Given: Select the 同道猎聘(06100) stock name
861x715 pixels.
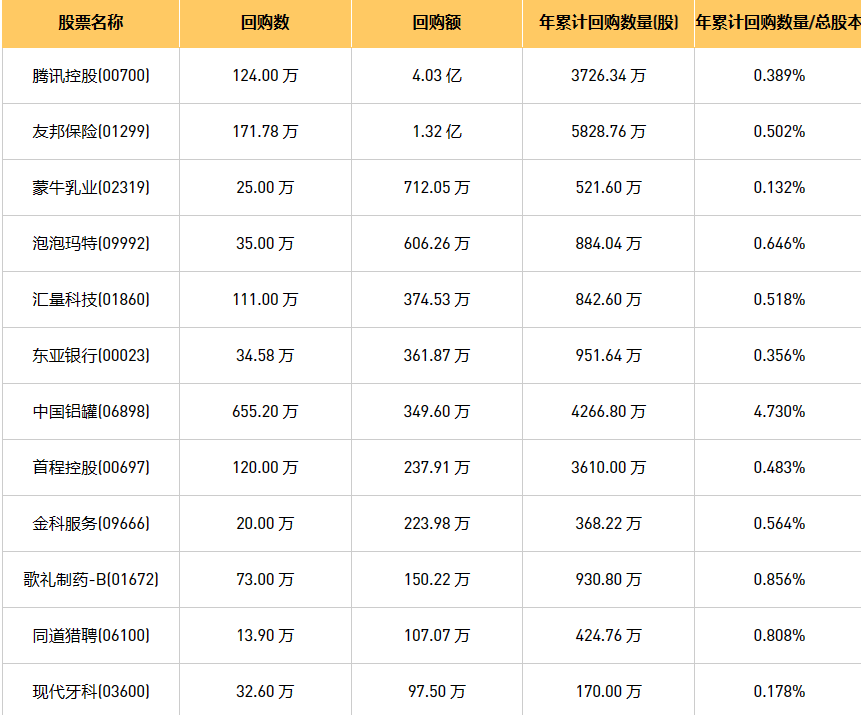Looking at the screenshot, I should (91, 635).
